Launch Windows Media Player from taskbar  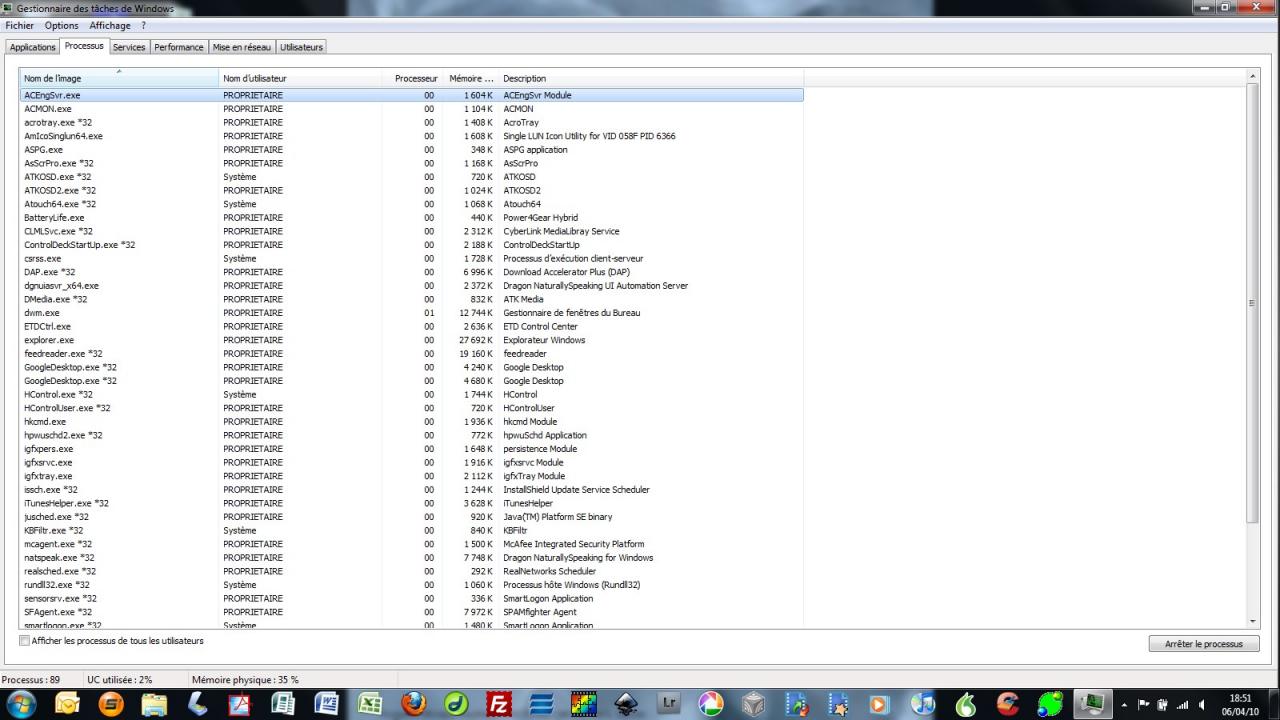[x=880, y=704]
